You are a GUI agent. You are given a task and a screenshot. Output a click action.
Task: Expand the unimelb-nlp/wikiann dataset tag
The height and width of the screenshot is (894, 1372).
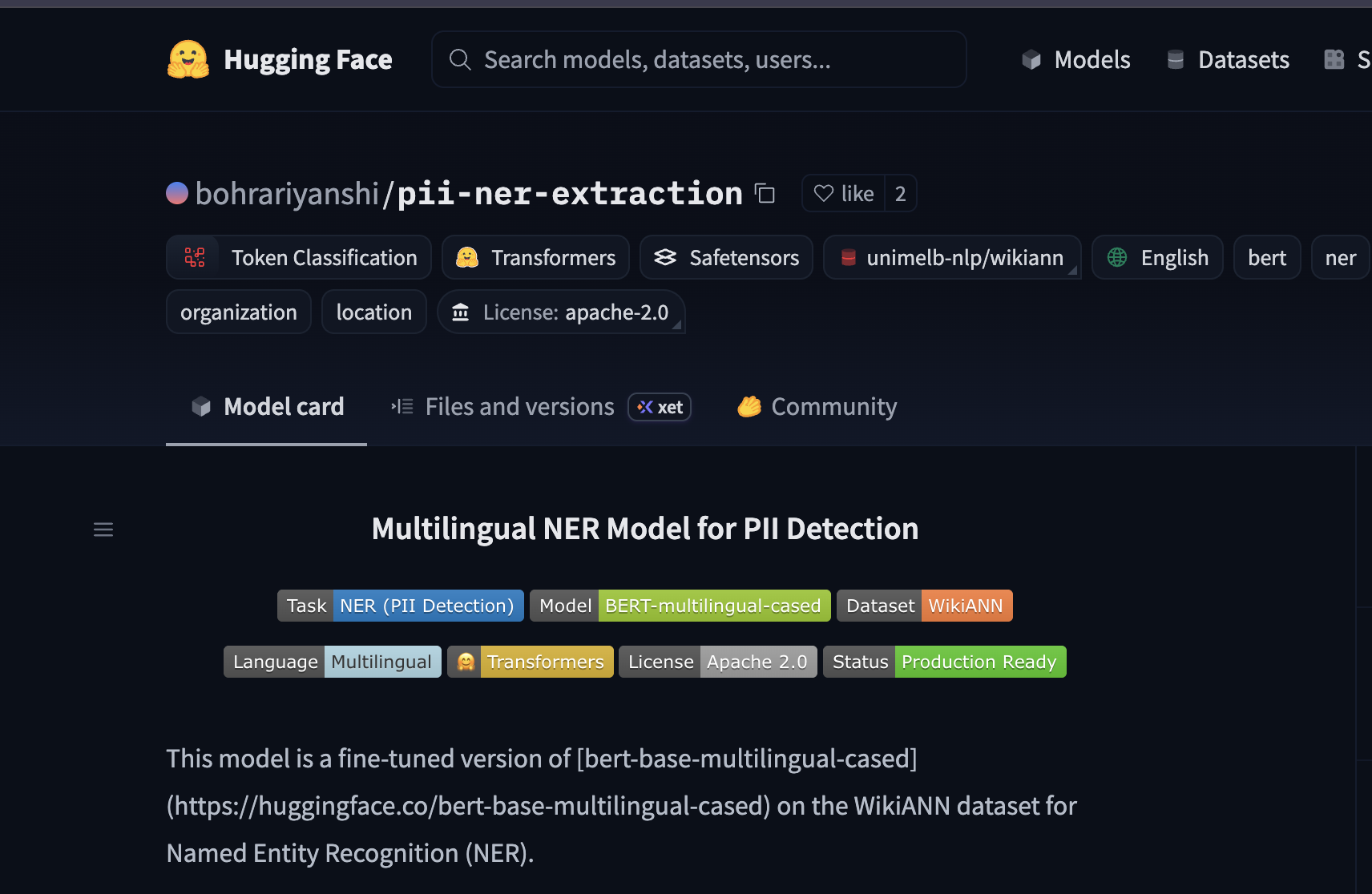point(1071,271)
